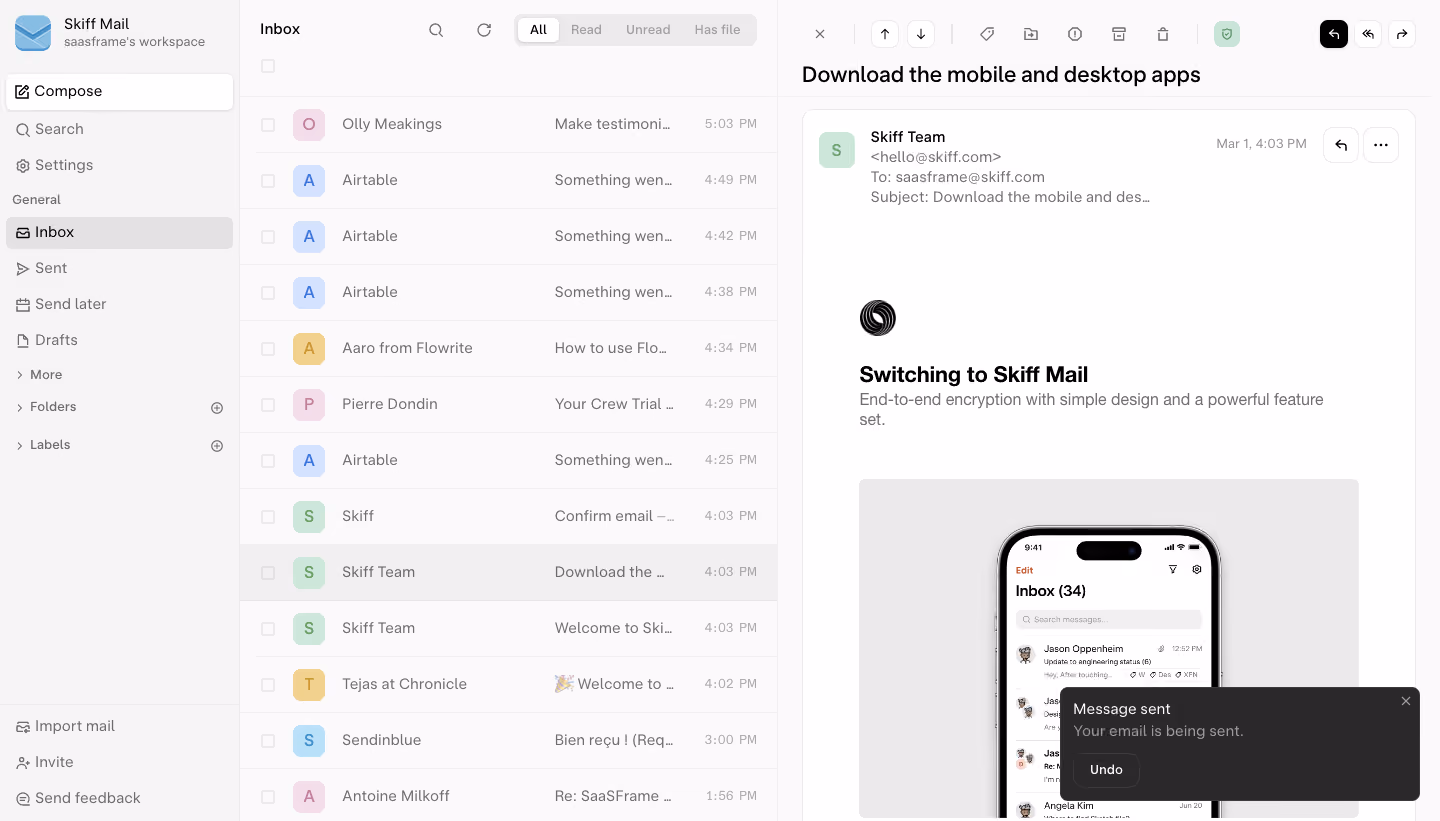Check the Olly Meakings email checkbox
This screenshot has height=821, width=1440.
coord(268,125)
